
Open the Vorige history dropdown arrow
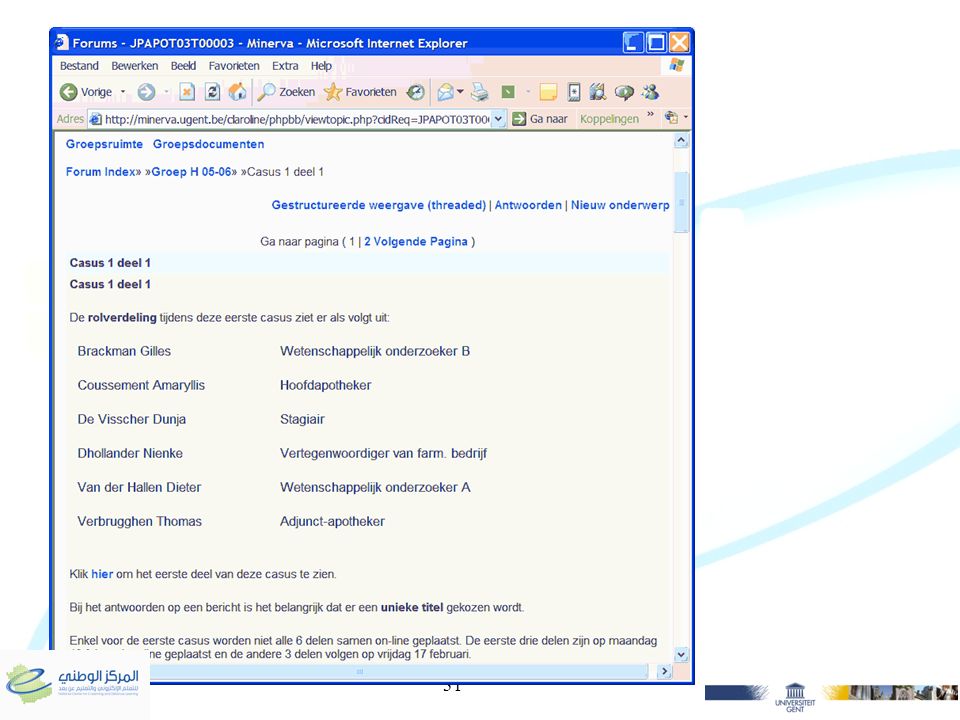pos(123,92)
